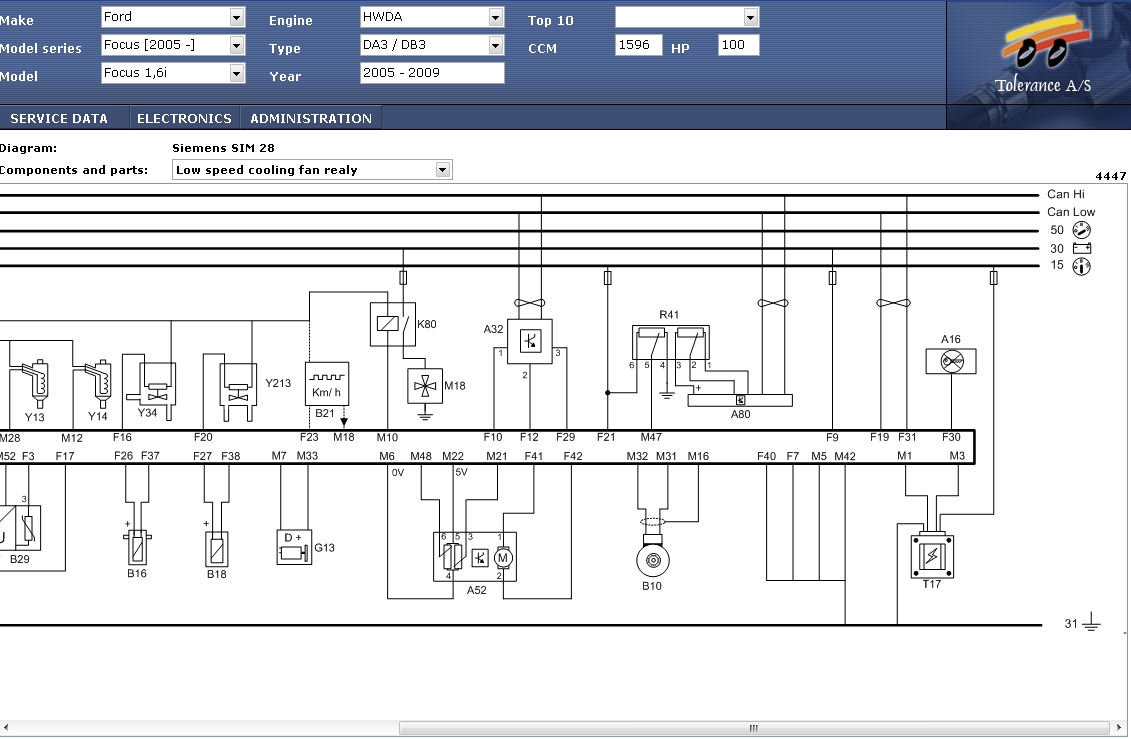The height and width of the screenshot is (739, 1131).
Task: Open the ELECTRONICS tab
Action: [185, 118]
